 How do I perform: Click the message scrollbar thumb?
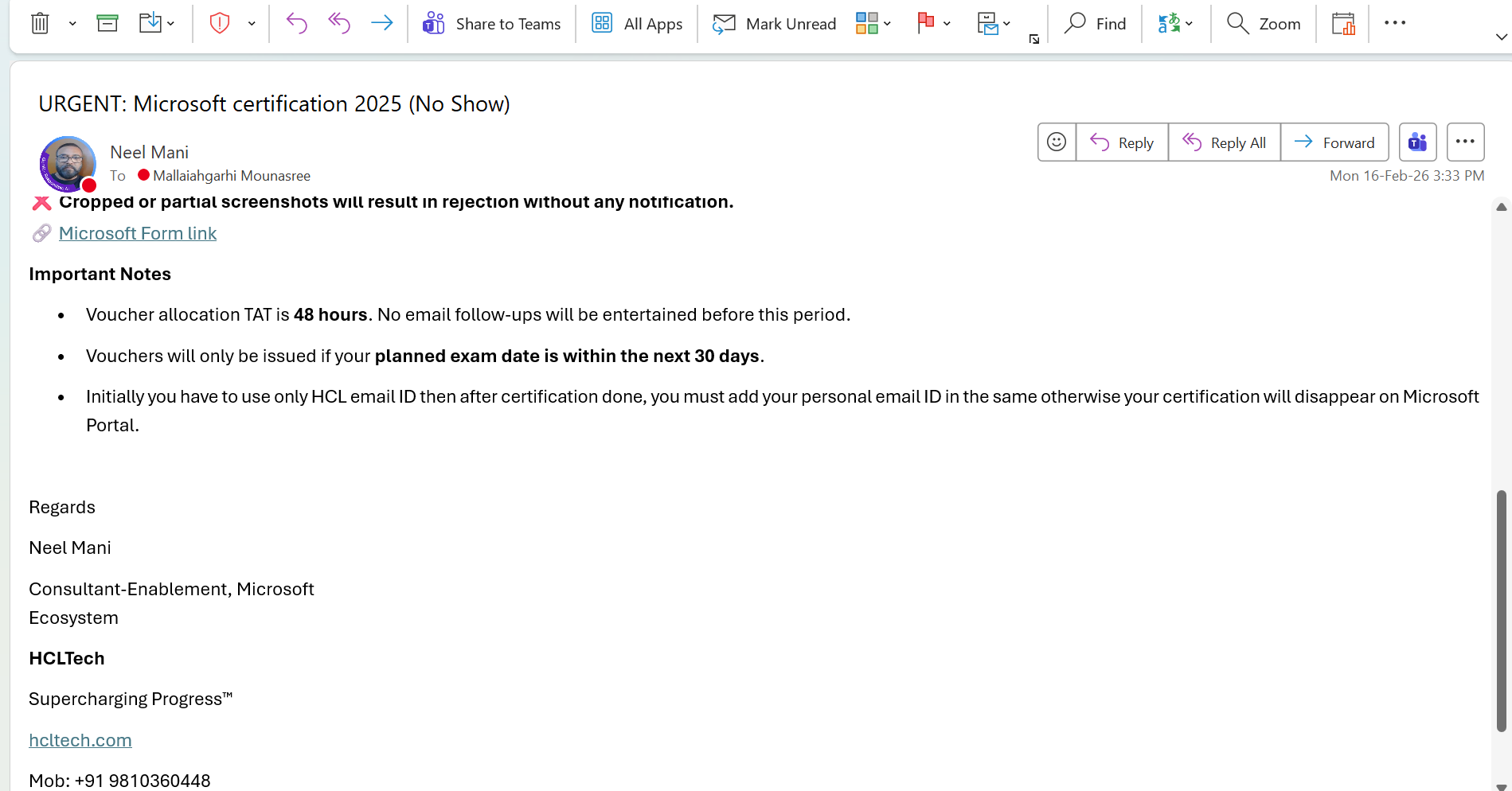click(x=1501, y=611)
